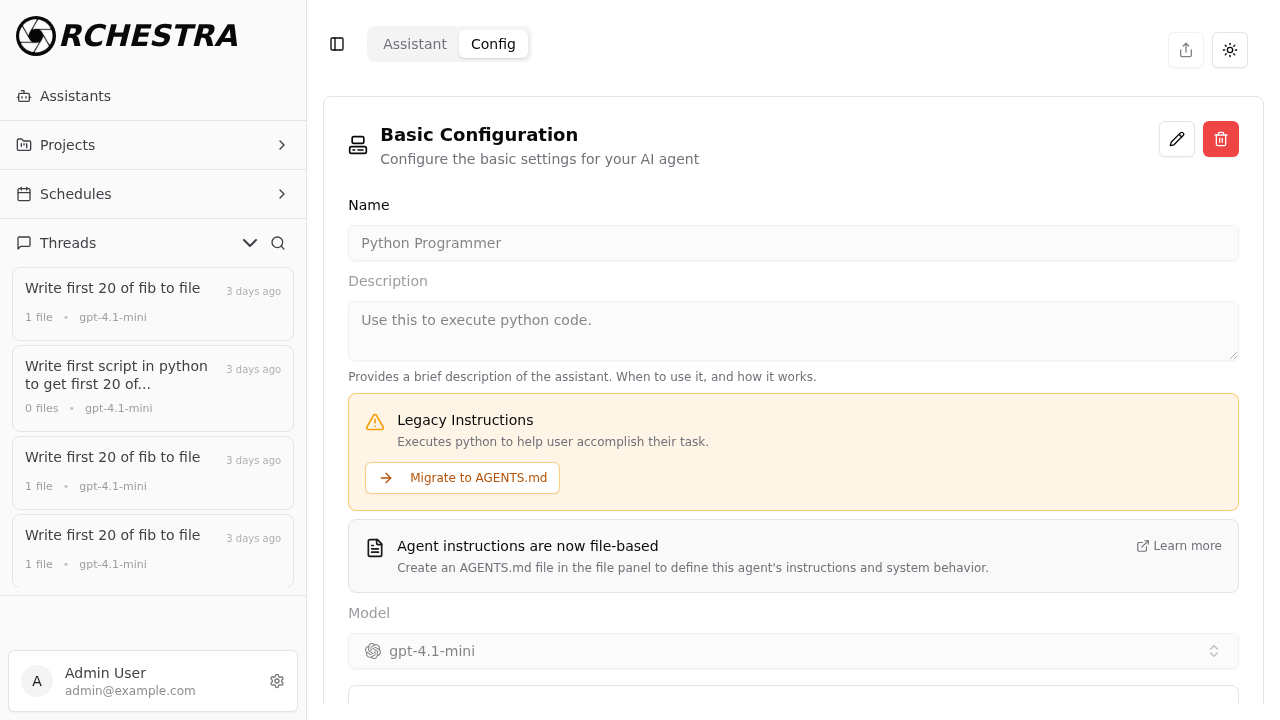Search threads with the magnifier icon
The height and width of the screenshot is (720, 1280).
click(278, 243)
